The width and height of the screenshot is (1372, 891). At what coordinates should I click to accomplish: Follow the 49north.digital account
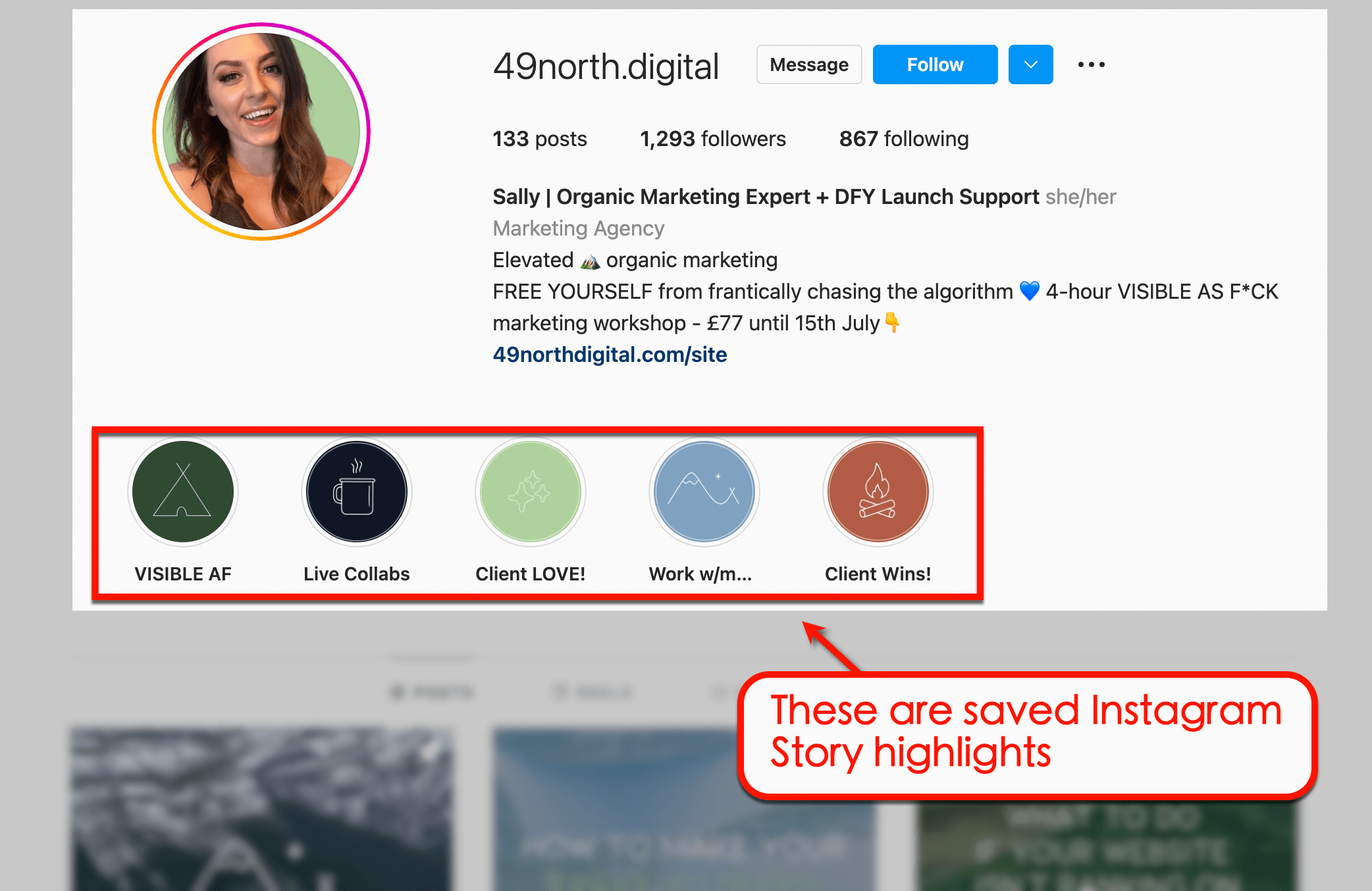(x=935, y=64)
